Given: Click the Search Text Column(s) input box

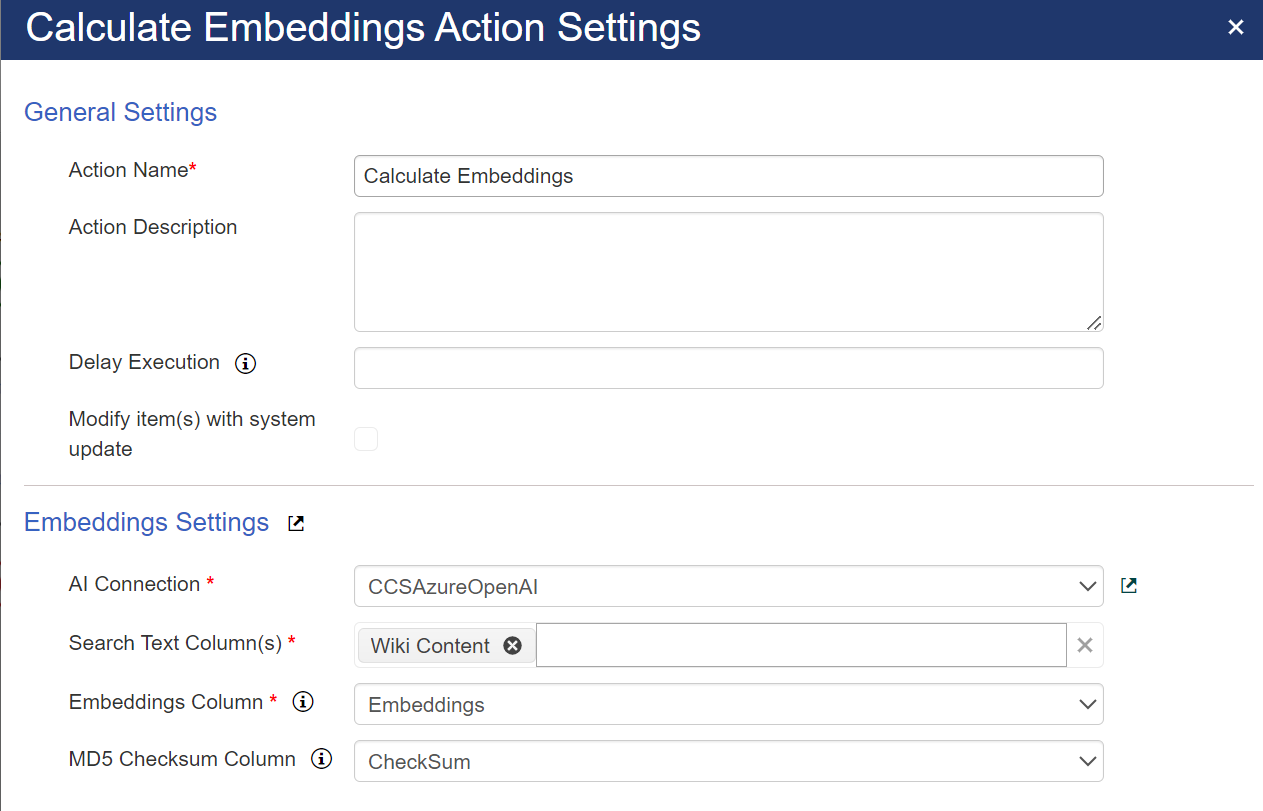Looking at the screenshot, I should [800, 646].
